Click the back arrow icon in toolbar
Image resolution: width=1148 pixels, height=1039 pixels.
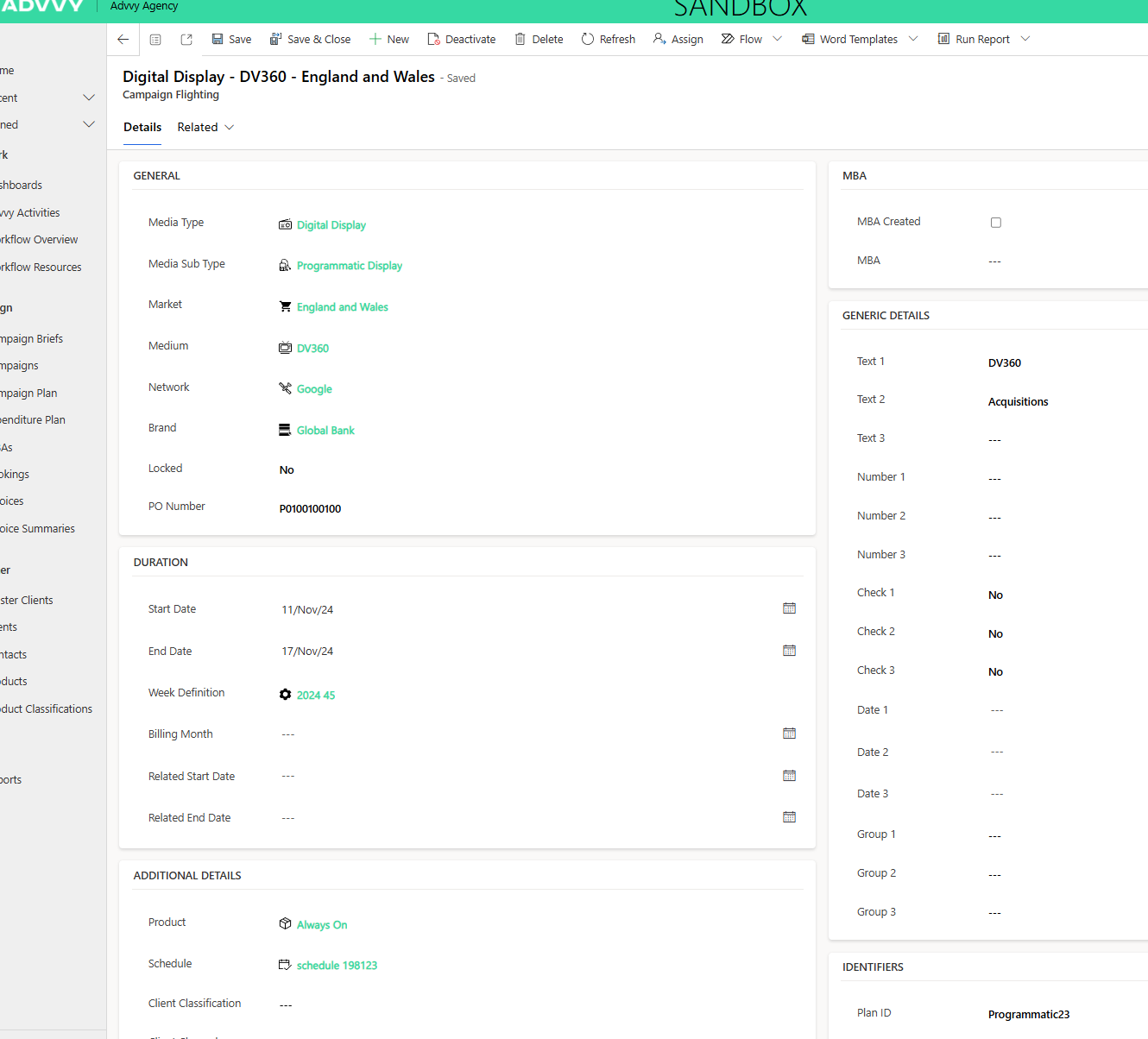click(x=123, y=40)
